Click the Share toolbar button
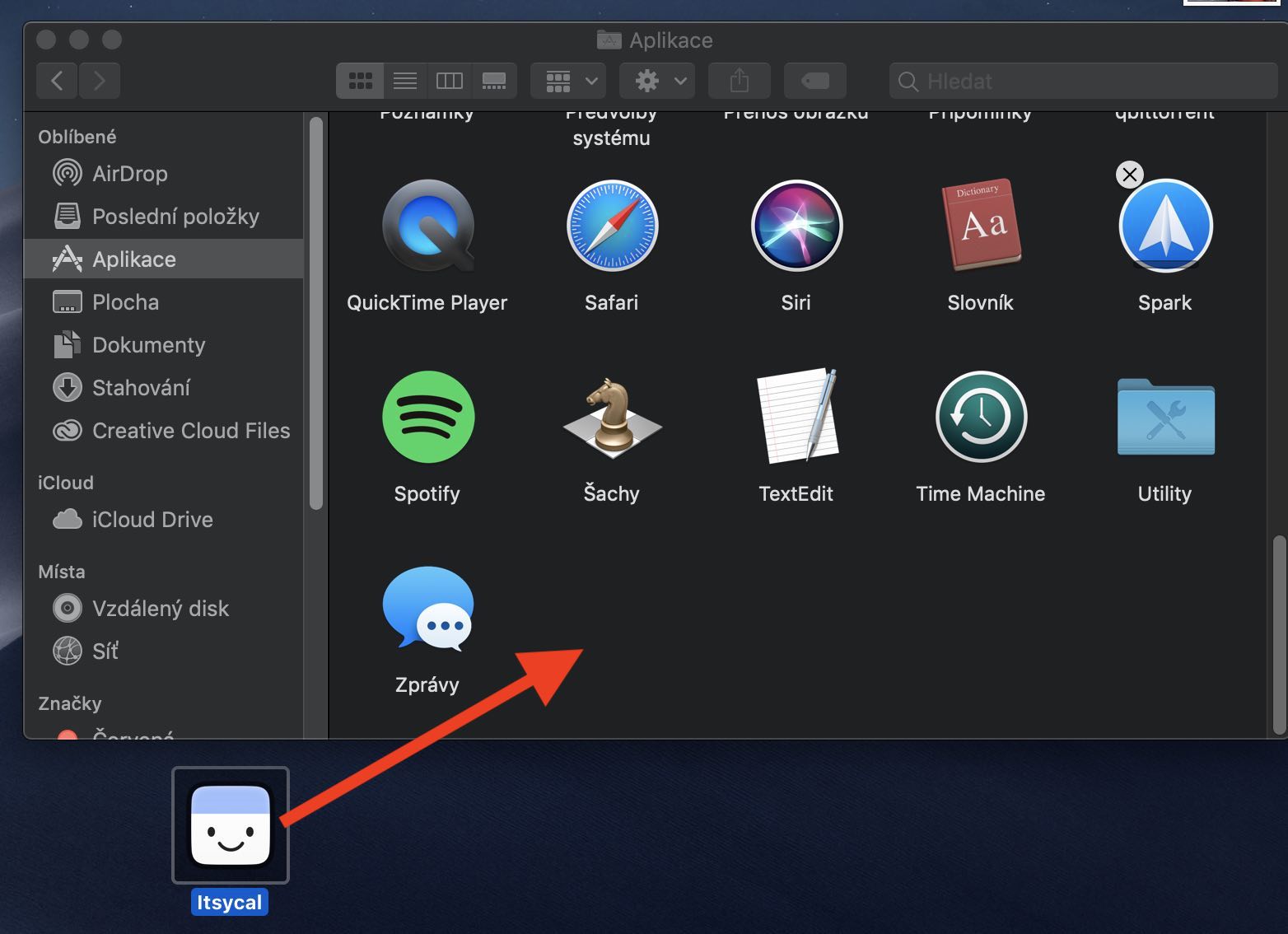1288x934 pixels. coord(739,81)
